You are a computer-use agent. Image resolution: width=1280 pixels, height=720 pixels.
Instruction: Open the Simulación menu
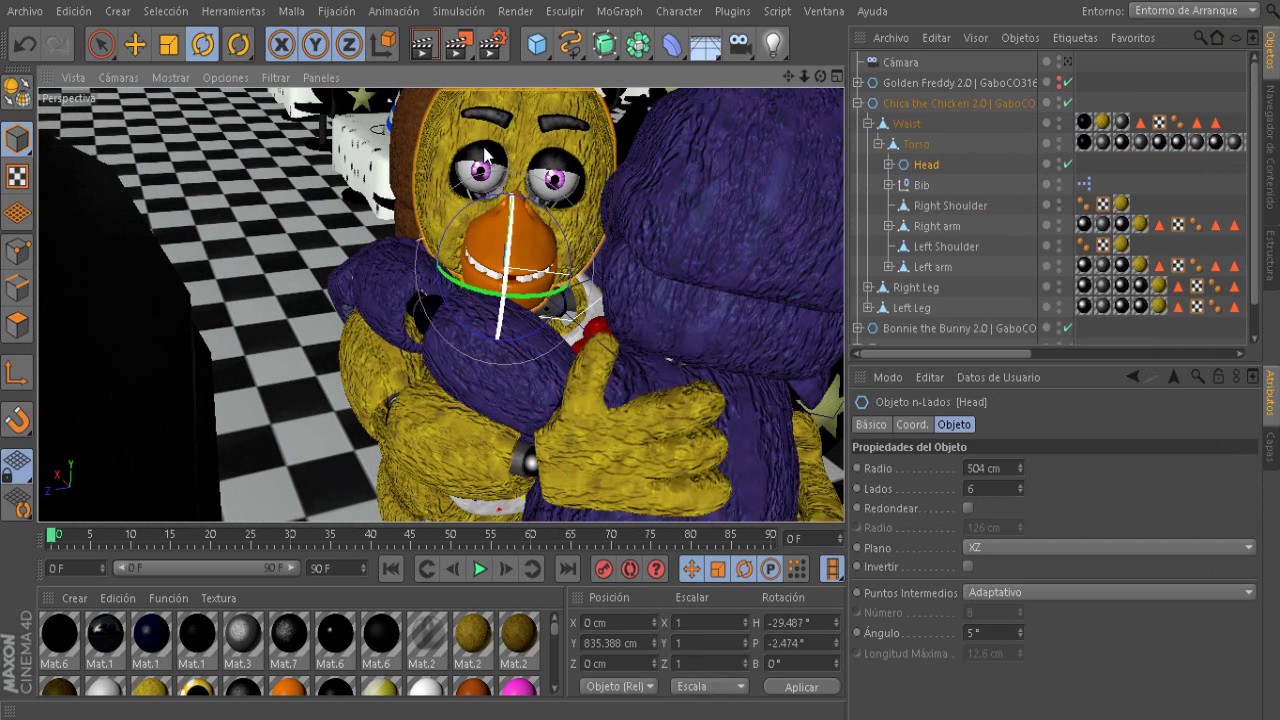point(458,11)
